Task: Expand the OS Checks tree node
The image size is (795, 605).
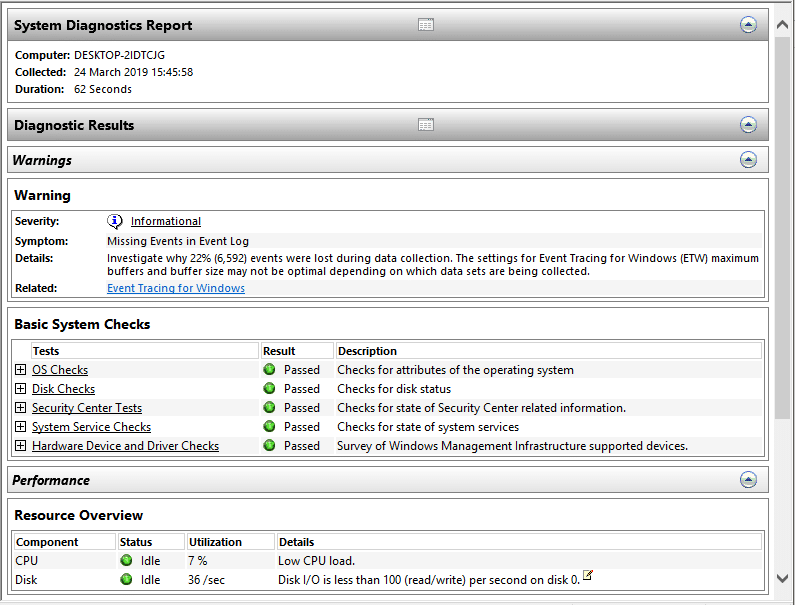Action: [x=21, y=370]
